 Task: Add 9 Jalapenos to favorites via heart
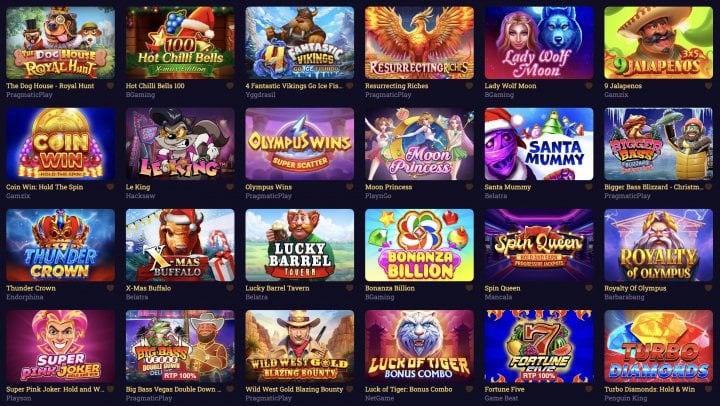(709, 86)
